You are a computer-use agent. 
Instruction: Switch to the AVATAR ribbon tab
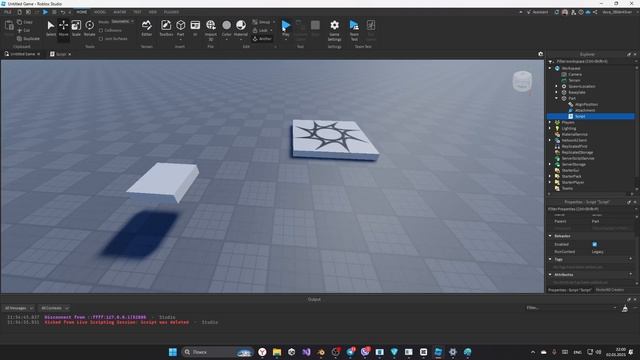pyautogui.click(x=120, y=12)
